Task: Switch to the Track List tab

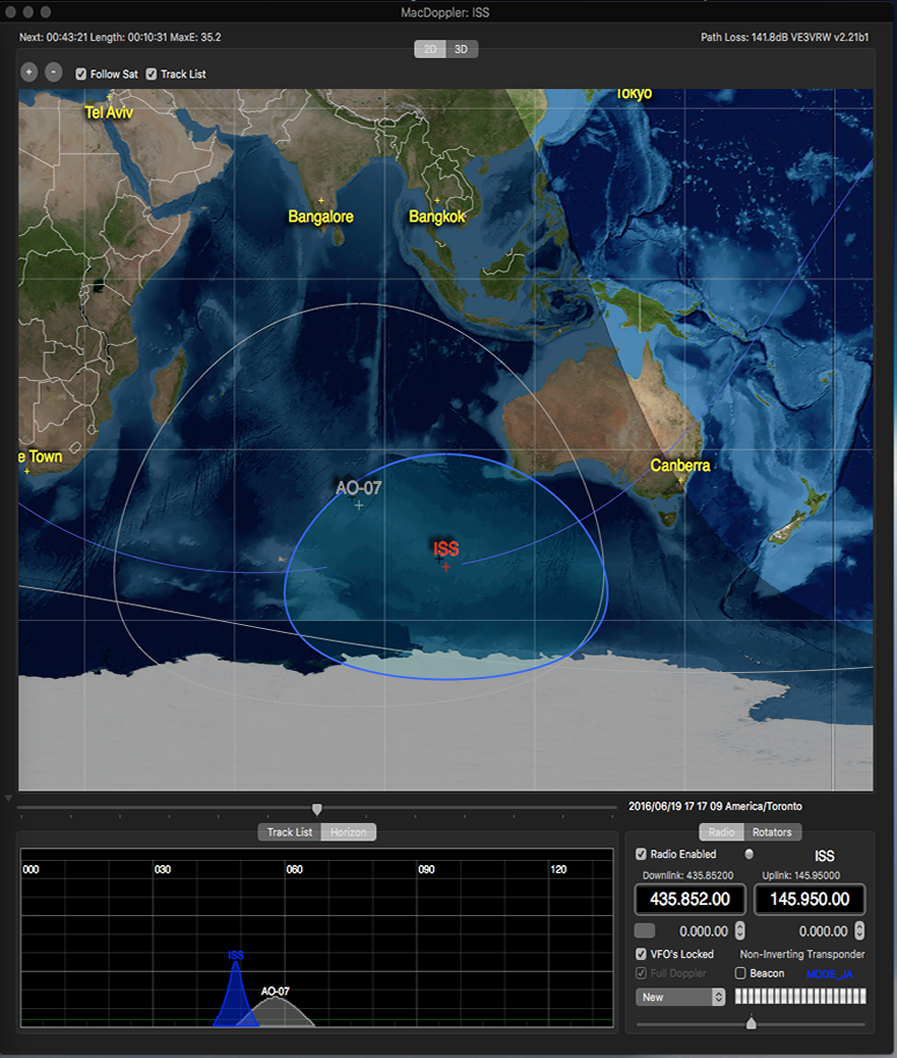Action: coord(289,832)
